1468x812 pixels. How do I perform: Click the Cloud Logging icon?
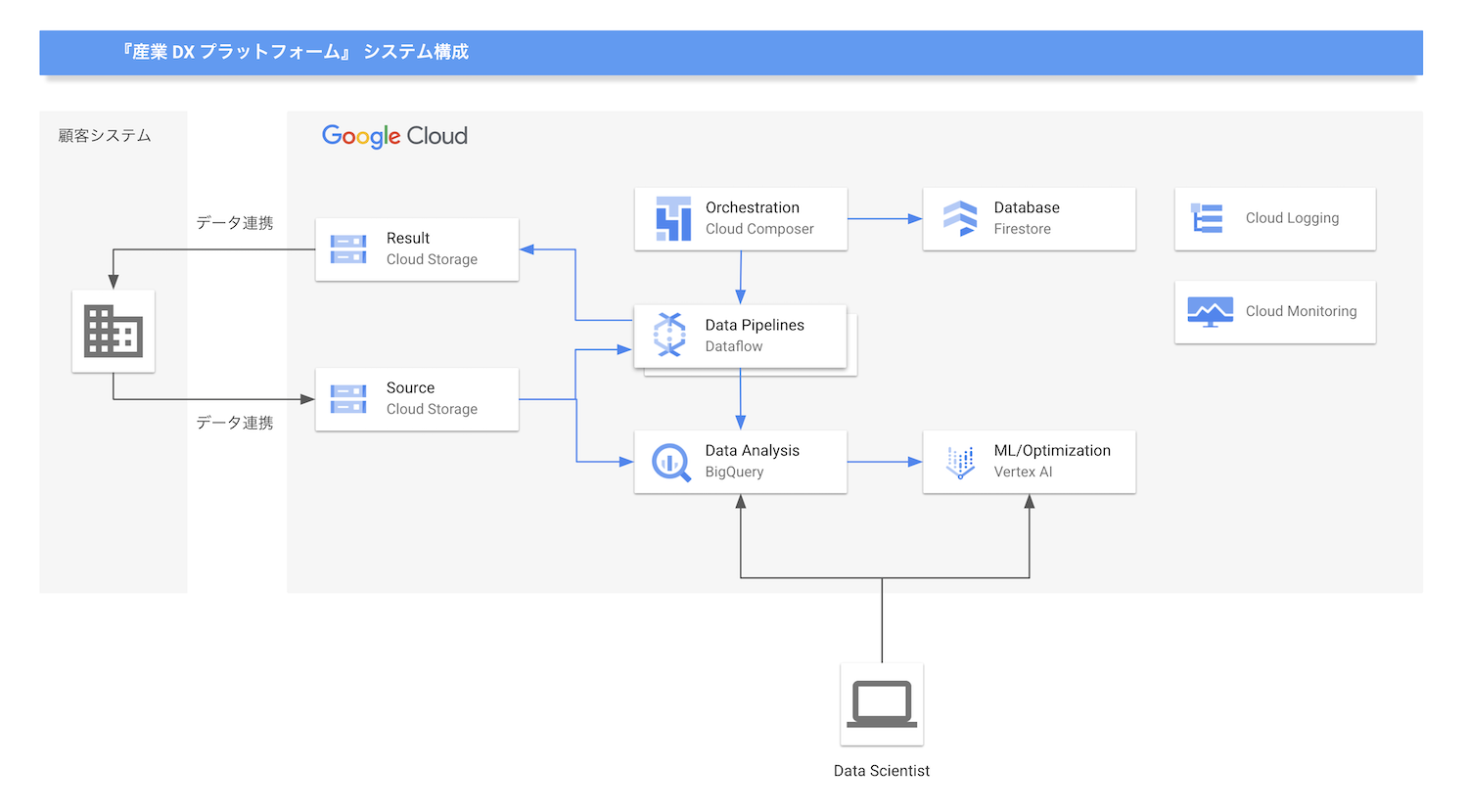1207,218
